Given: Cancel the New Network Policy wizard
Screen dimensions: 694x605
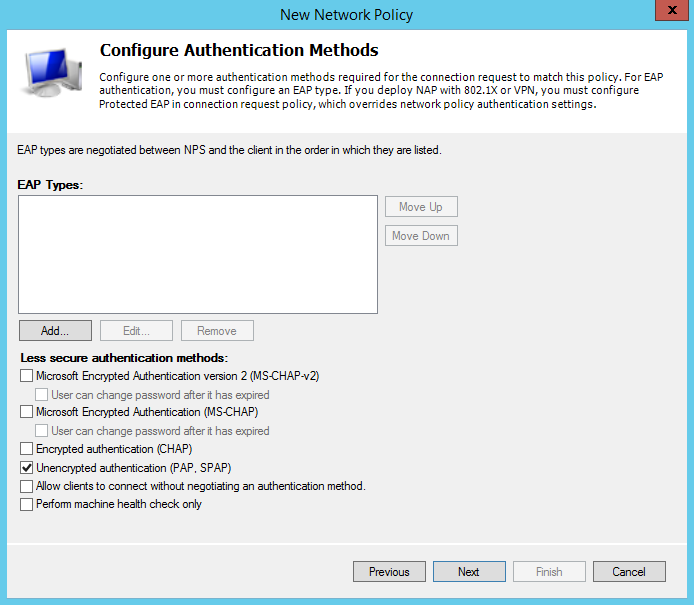Looking at the screenshot, I should click(x=629, y=572).
